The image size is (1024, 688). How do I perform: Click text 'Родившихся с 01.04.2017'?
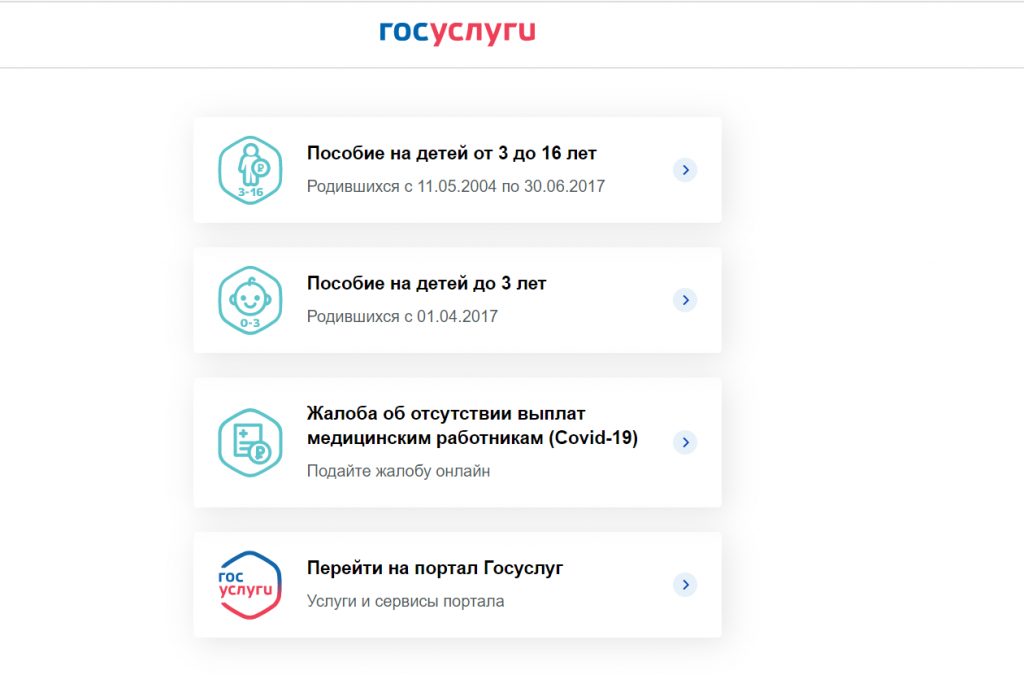click(x=402, y=317)
